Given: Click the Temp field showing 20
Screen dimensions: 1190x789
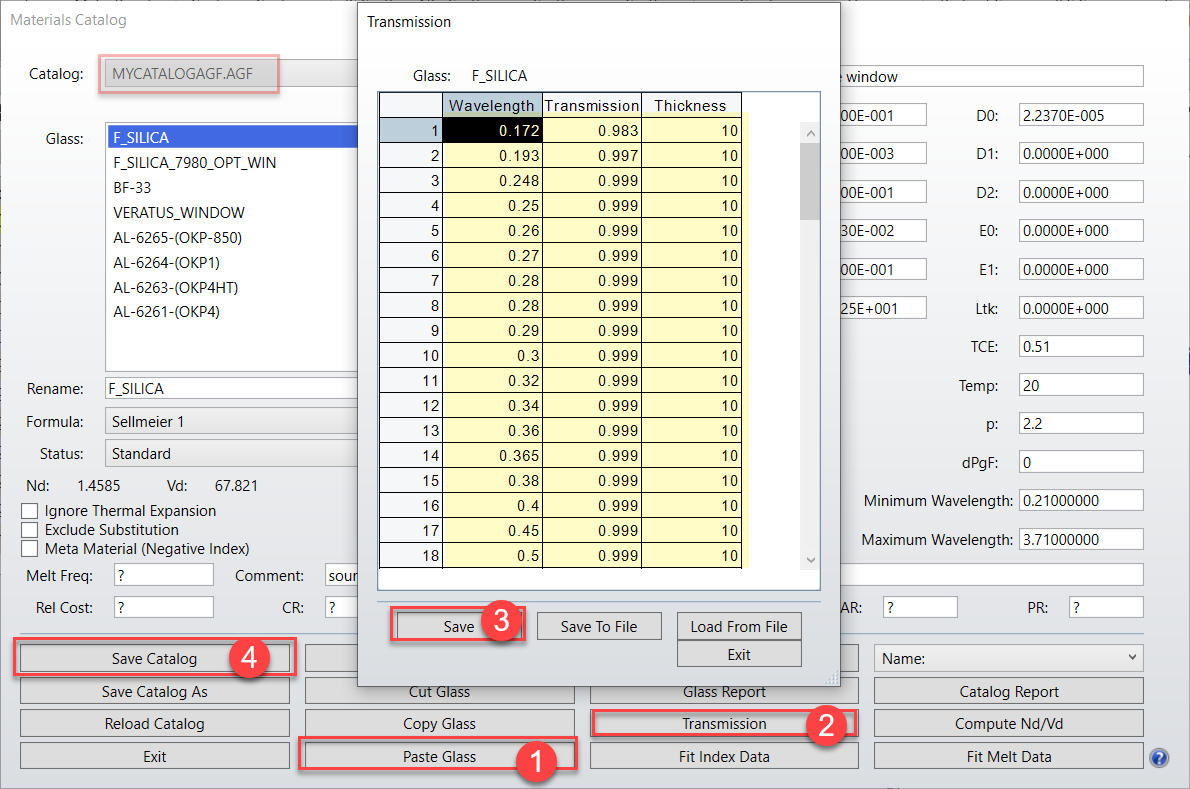Looking at the screenshot, I should tap(1081, 385).
